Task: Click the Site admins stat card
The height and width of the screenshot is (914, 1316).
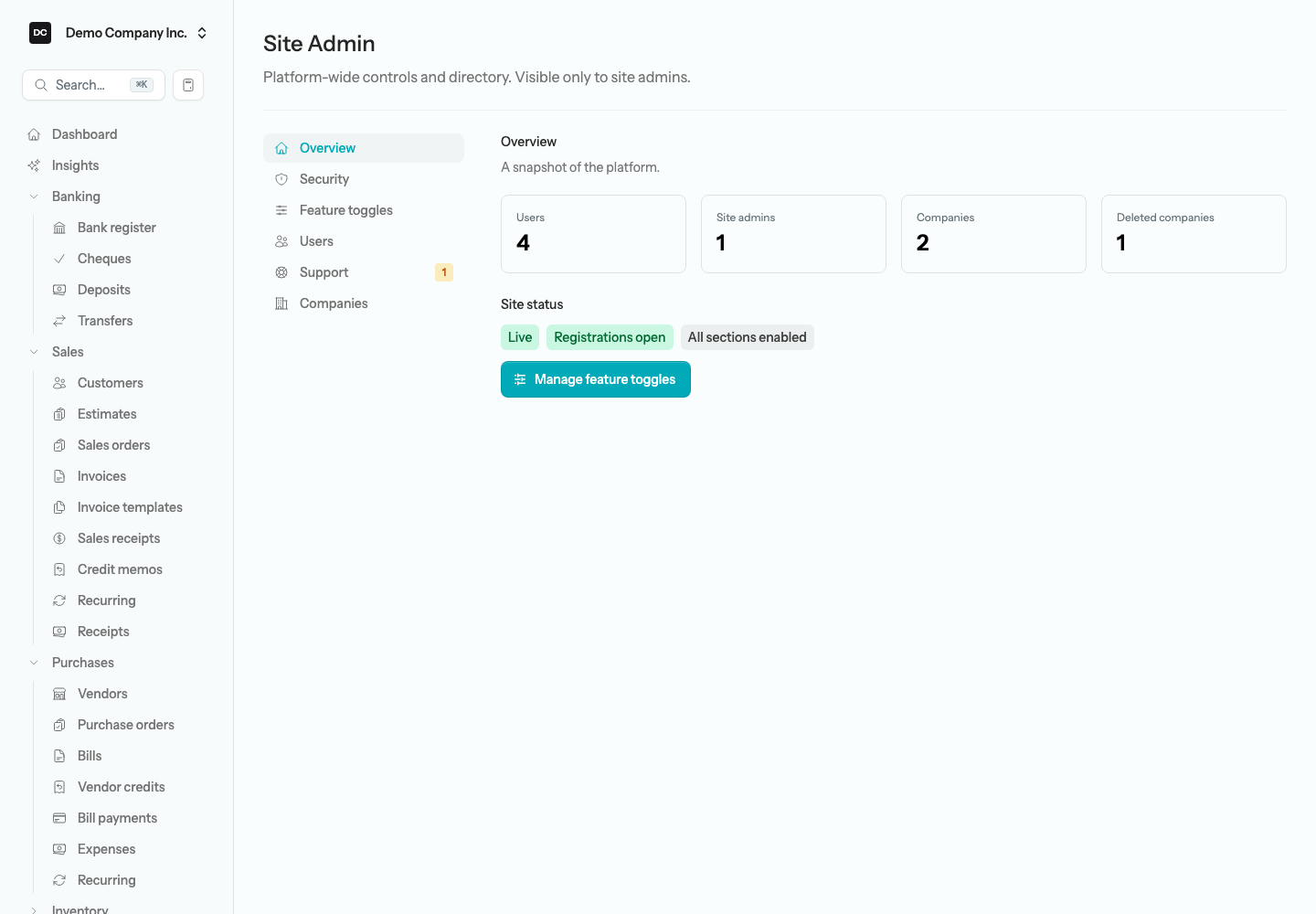Action: 793,234
